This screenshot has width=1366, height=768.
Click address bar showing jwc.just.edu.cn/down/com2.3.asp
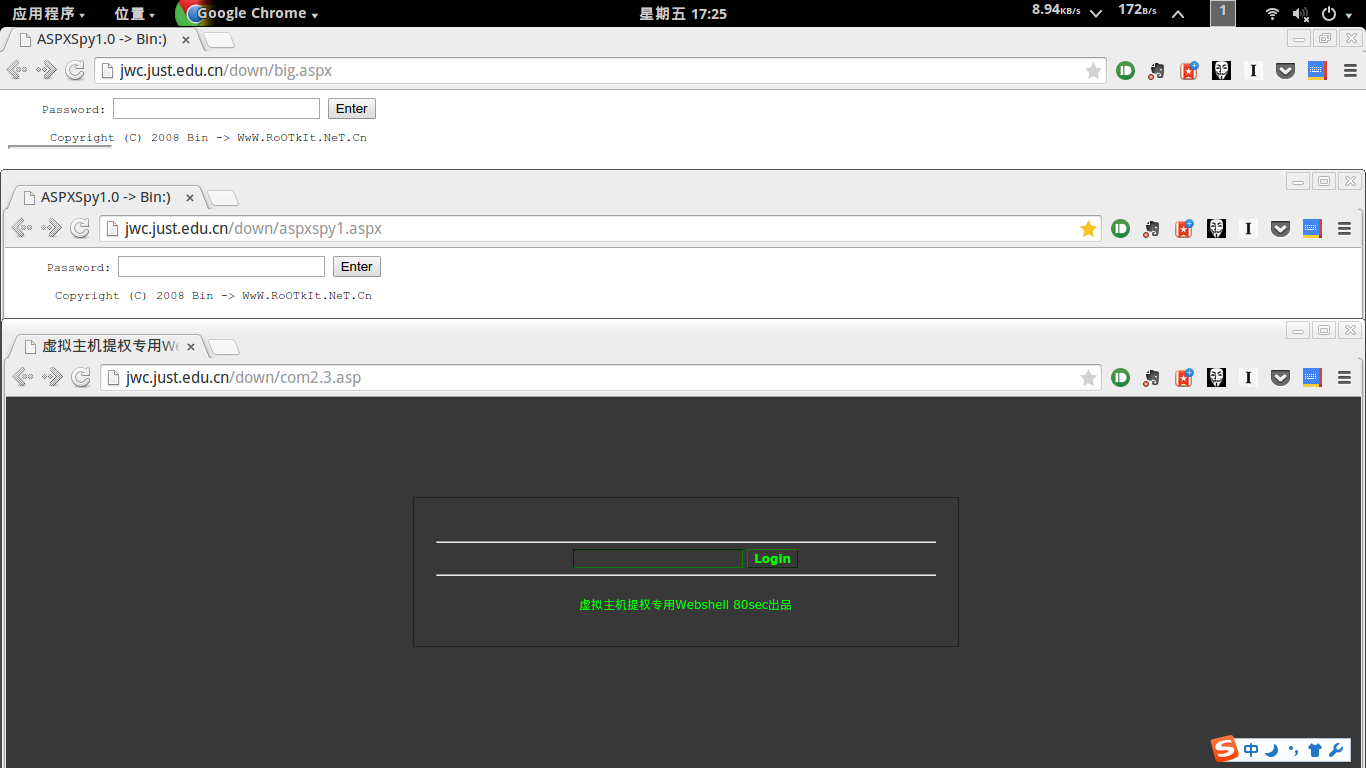(600, 377)
